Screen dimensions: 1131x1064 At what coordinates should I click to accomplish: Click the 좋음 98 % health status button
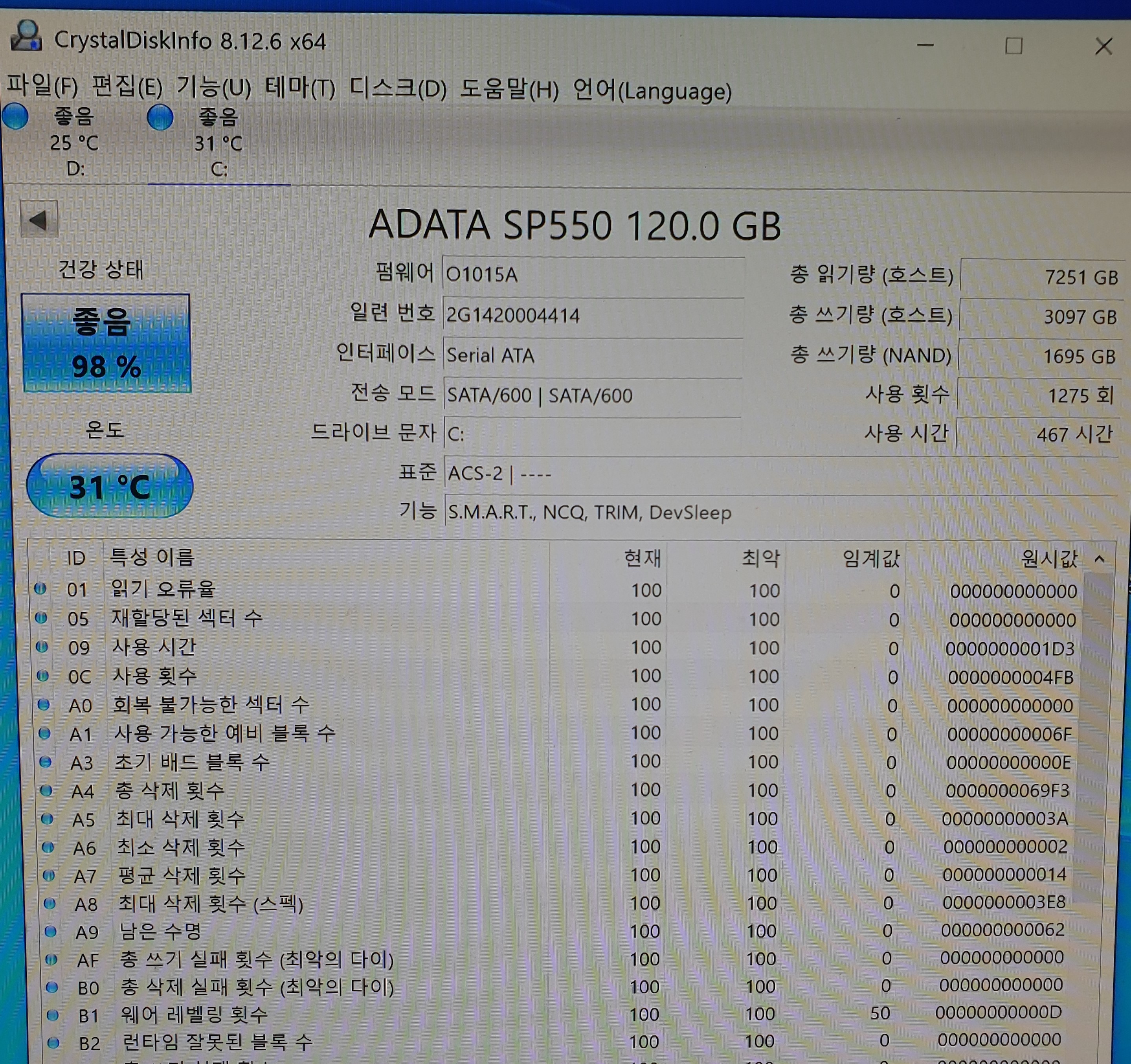click(106, 343)
